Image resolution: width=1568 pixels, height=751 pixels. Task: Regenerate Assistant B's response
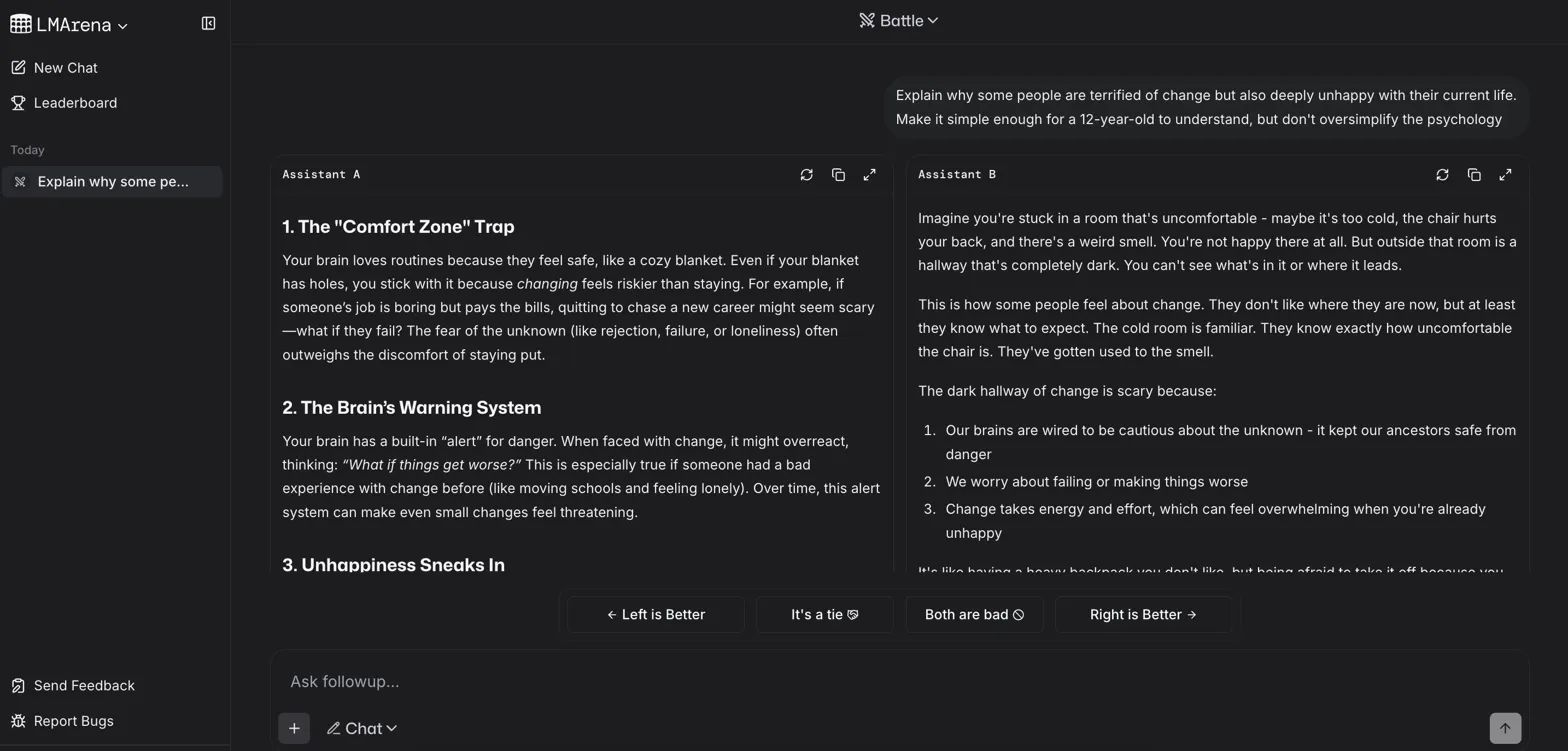[x=1442, y=174]
